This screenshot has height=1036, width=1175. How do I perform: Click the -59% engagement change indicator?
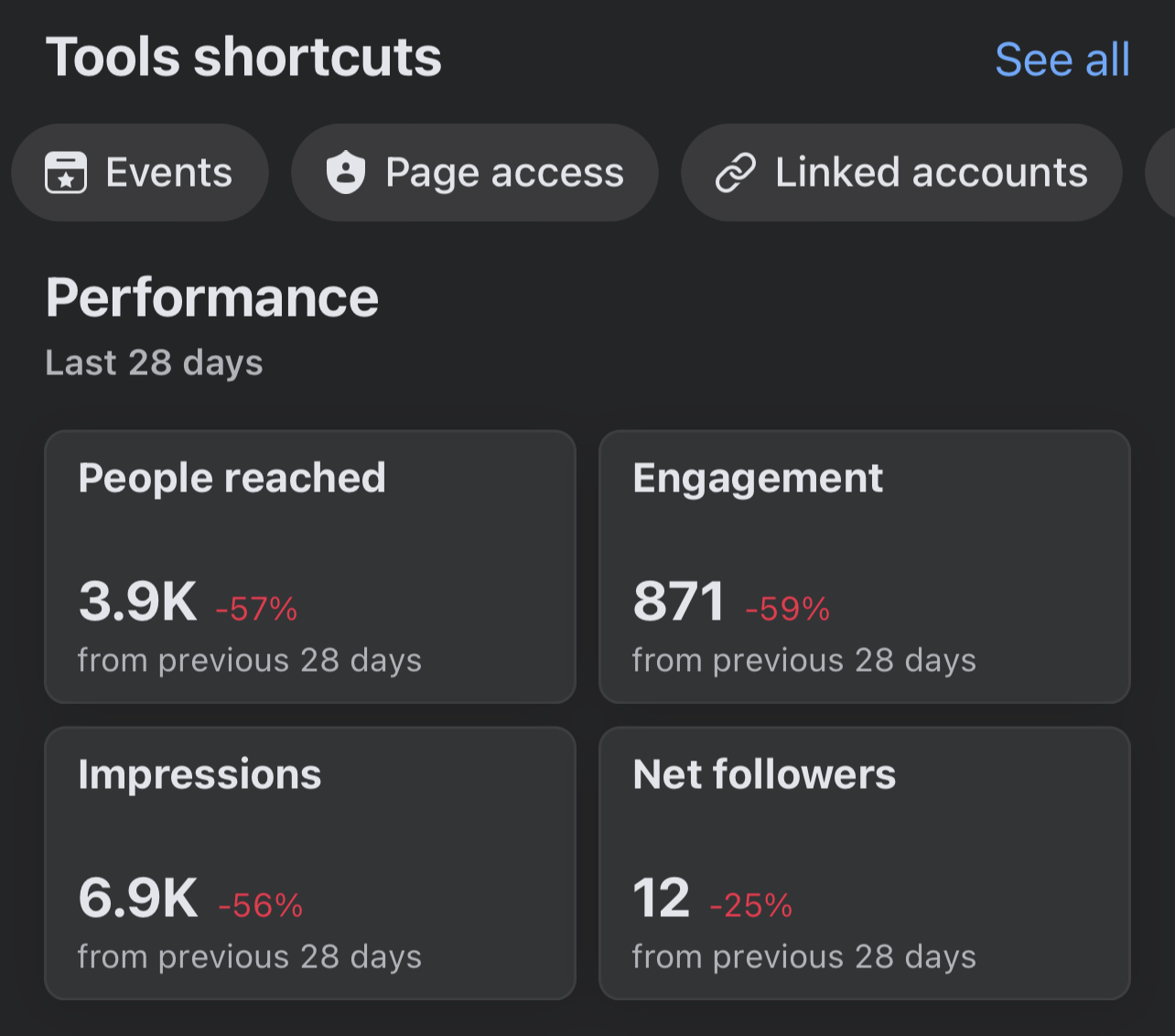(x=787, y=610)
